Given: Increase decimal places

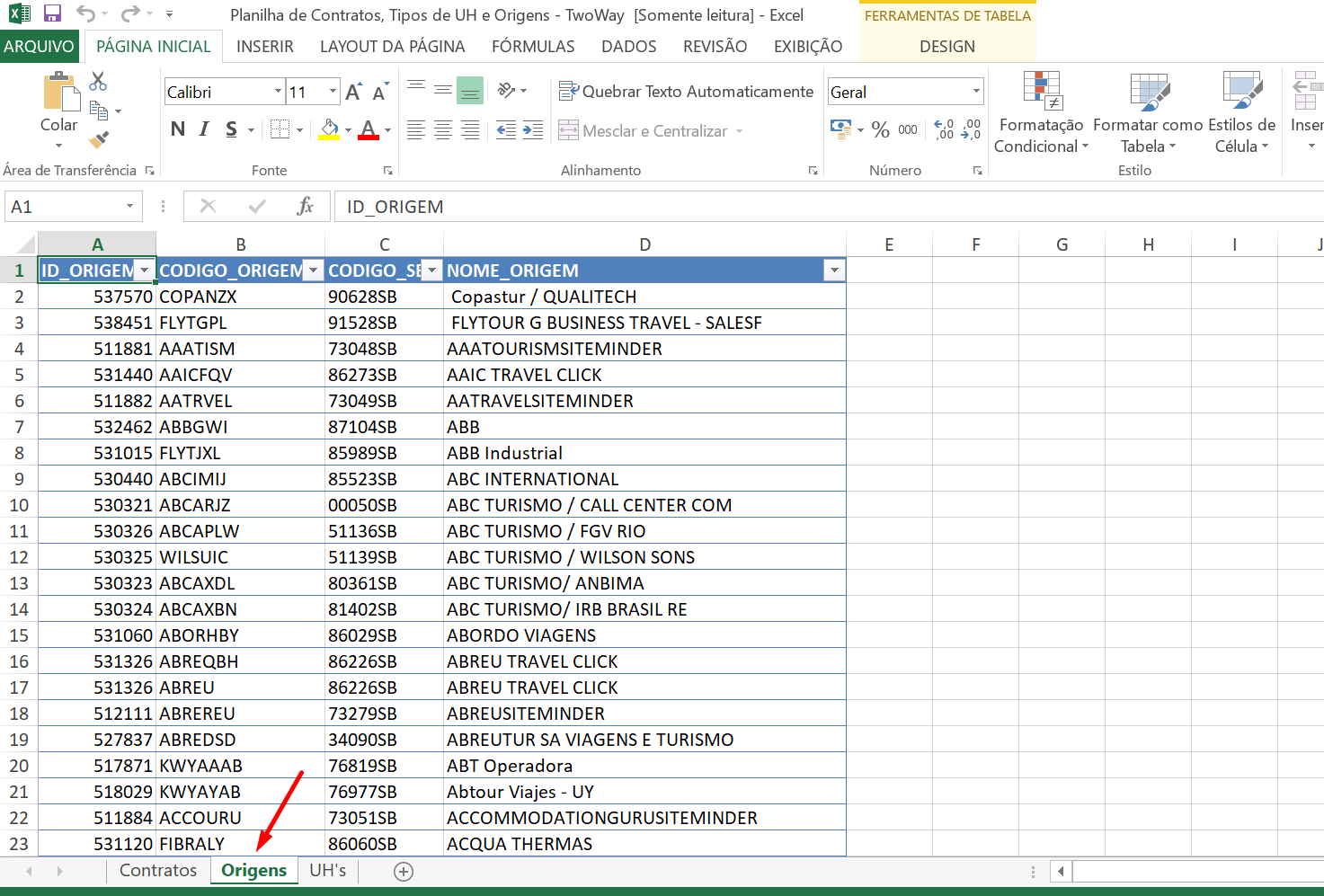Looking at the screenshot, I should point(944,130).
